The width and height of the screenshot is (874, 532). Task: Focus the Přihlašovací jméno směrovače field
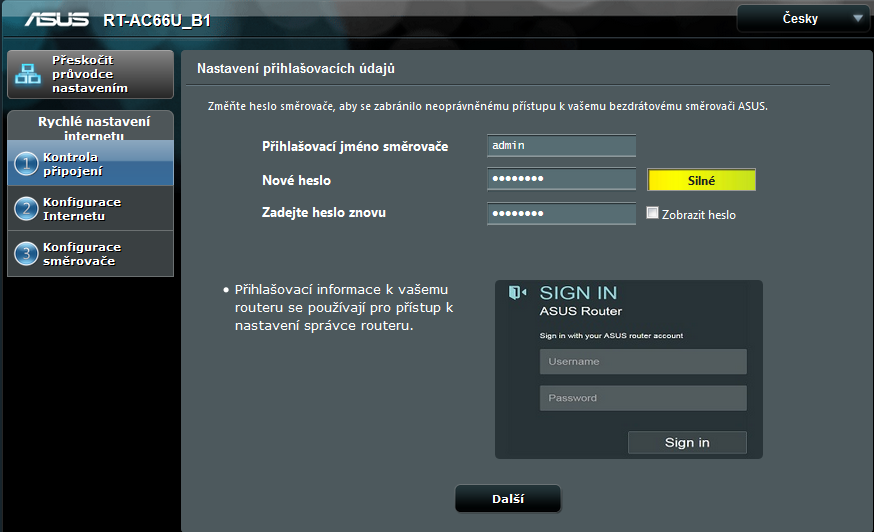561,146
